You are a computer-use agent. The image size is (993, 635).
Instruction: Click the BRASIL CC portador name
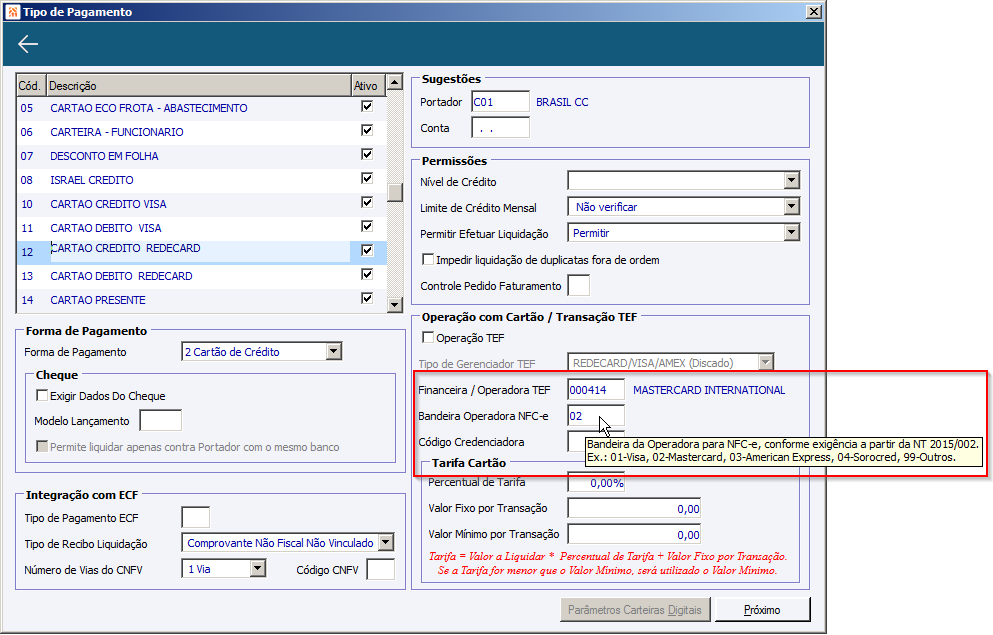[x=562, y=102]
